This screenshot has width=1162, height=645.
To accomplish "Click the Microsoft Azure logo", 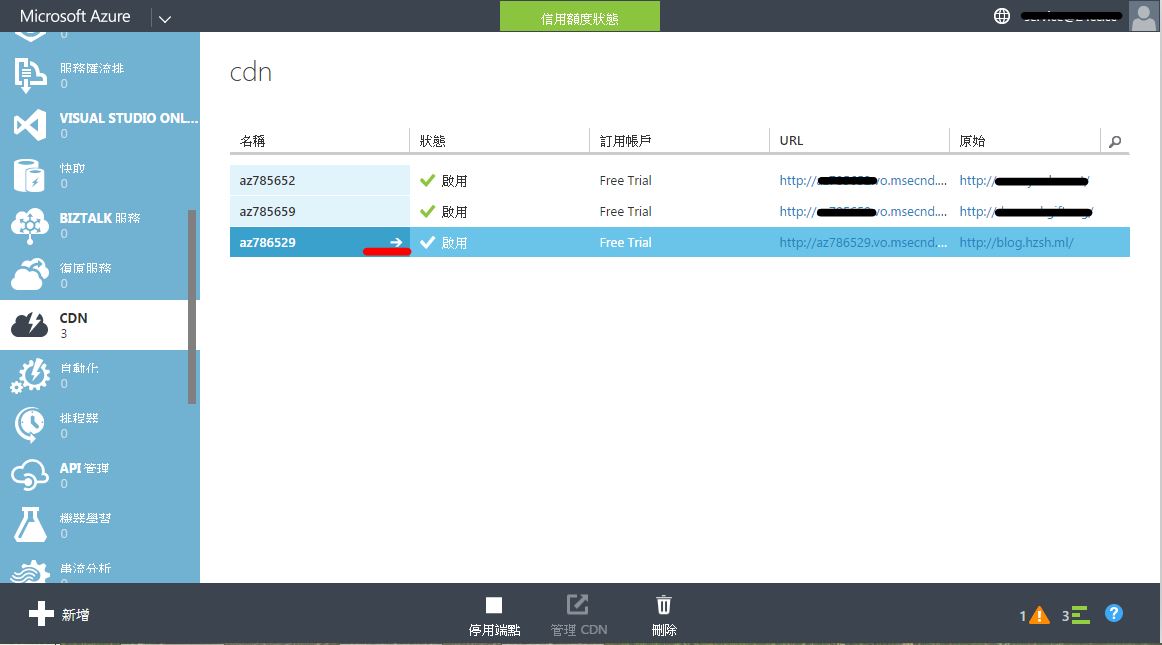I will [75, 16].
